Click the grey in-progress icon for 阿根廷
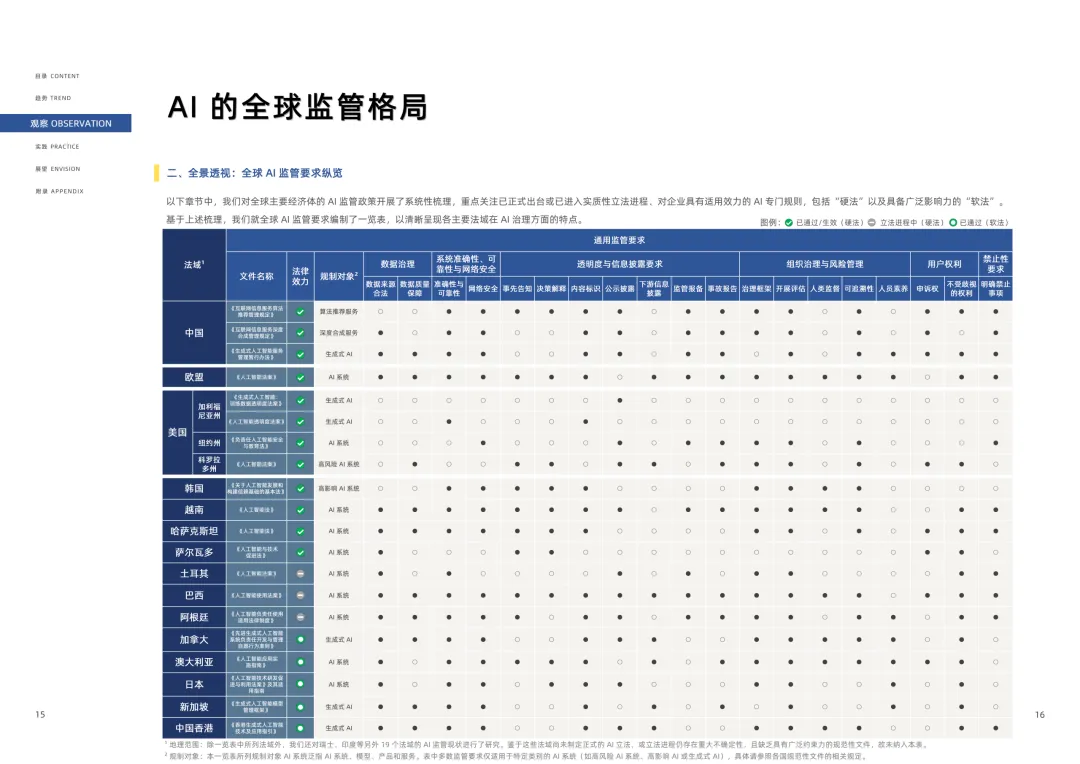The width and height of the screenshot is (1080, 764). [300, 617]
